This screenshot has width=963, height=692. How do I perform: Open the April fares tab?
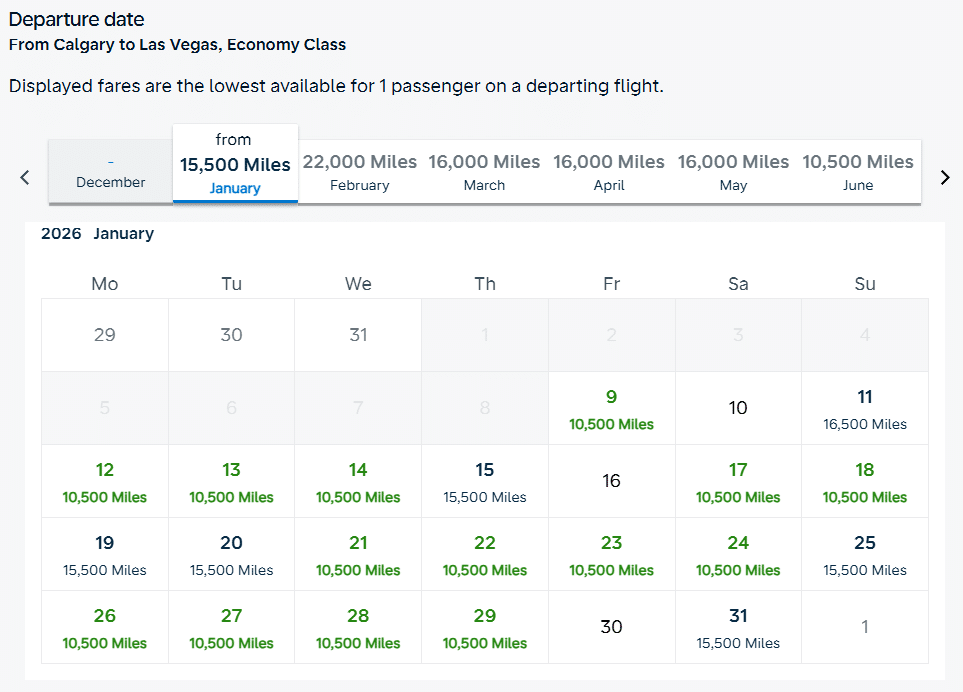[609, 172]
